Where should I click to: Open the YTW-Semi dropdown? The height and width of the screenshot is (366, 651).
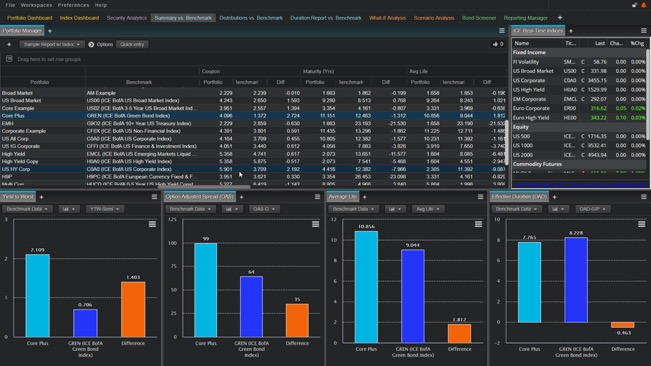click(105, 209)
